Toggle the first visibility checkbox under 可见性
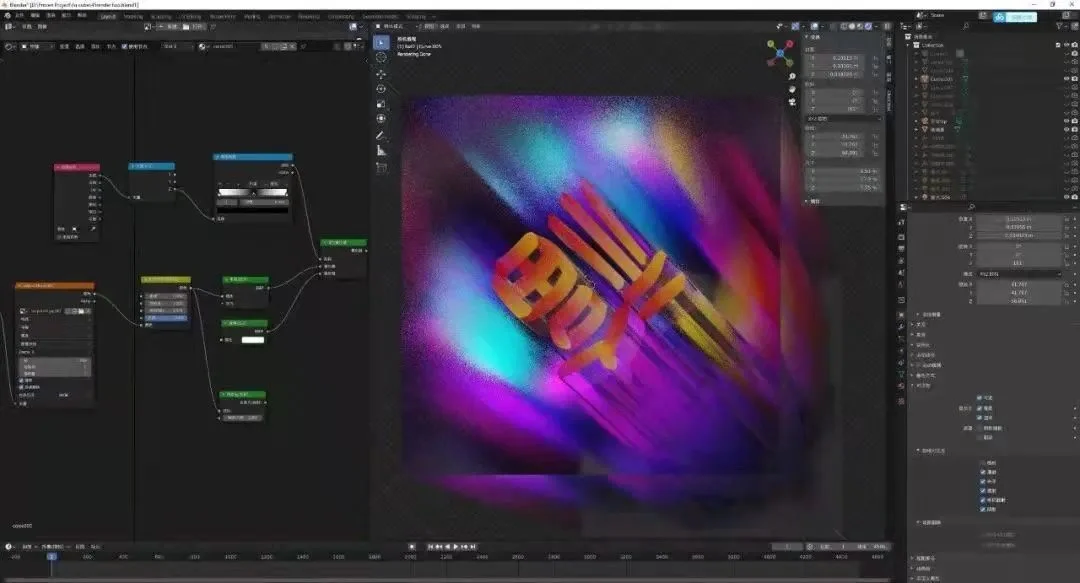1080x583 pixels. [979, 398]
